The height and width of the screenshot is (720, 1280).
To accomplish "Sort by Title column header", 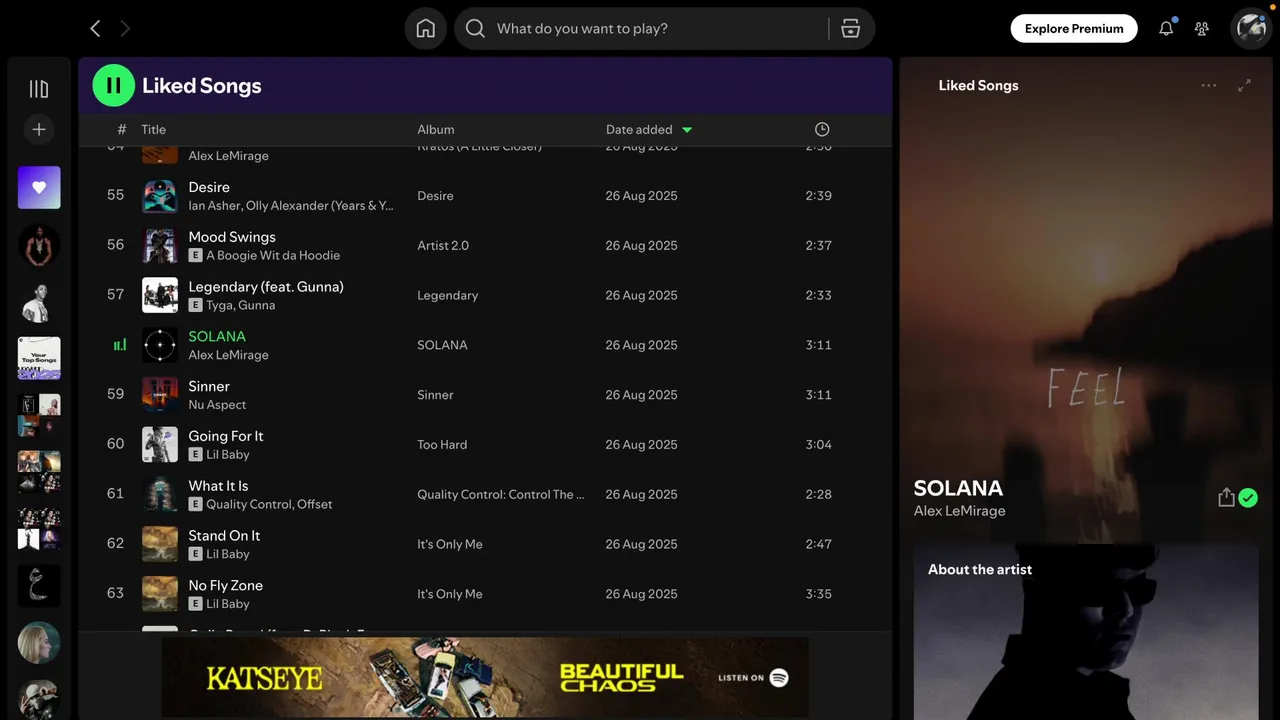I will point(153,129).
